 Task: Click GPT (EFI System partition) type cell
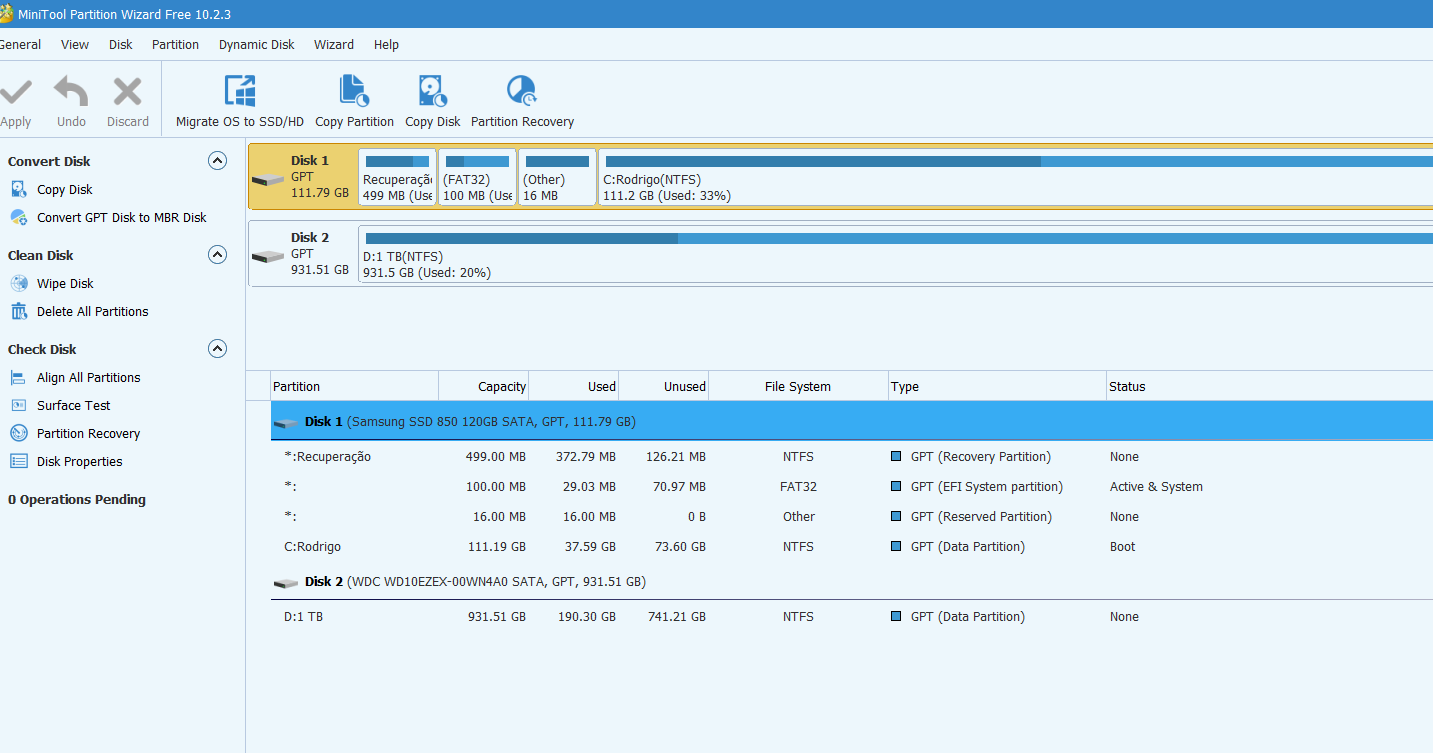click(x=986, y=487)
